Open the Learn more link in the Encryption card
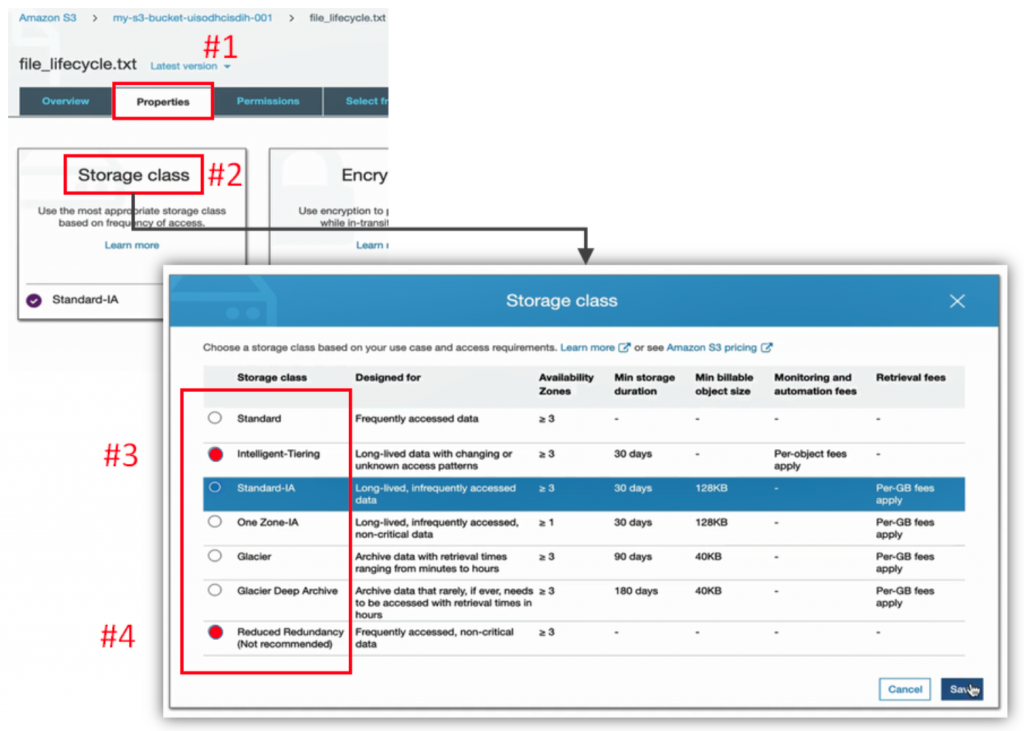The height and width of the screenshot is (731, 1024). [372, 245]
